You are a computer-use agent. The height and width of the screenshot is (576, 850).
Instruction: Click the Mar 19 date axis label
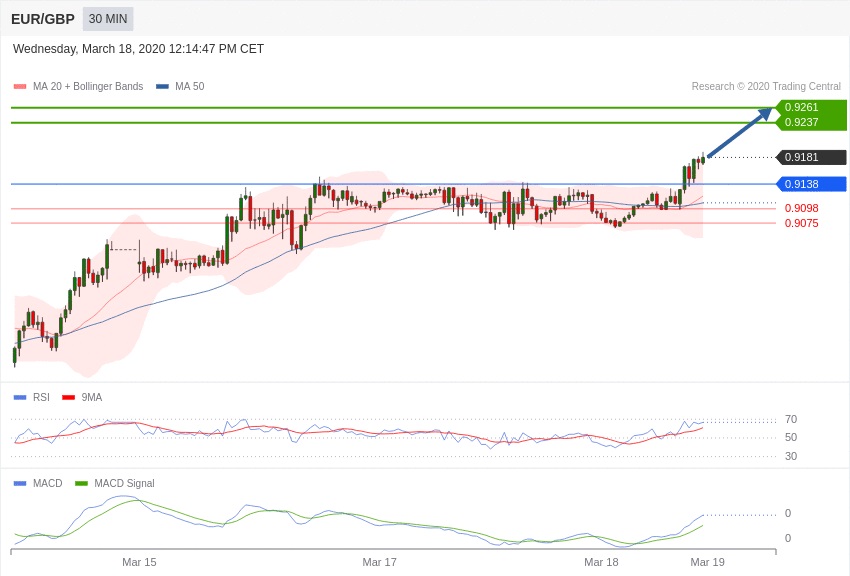(x=707, y=562)
